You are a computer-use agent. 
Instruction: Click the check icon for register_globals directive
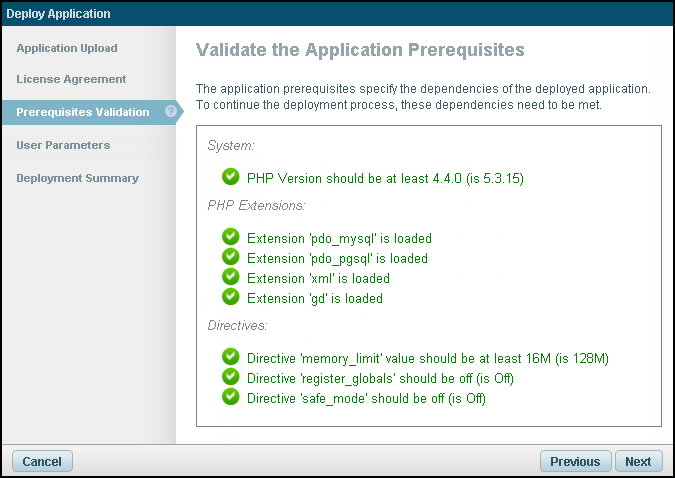231,377
